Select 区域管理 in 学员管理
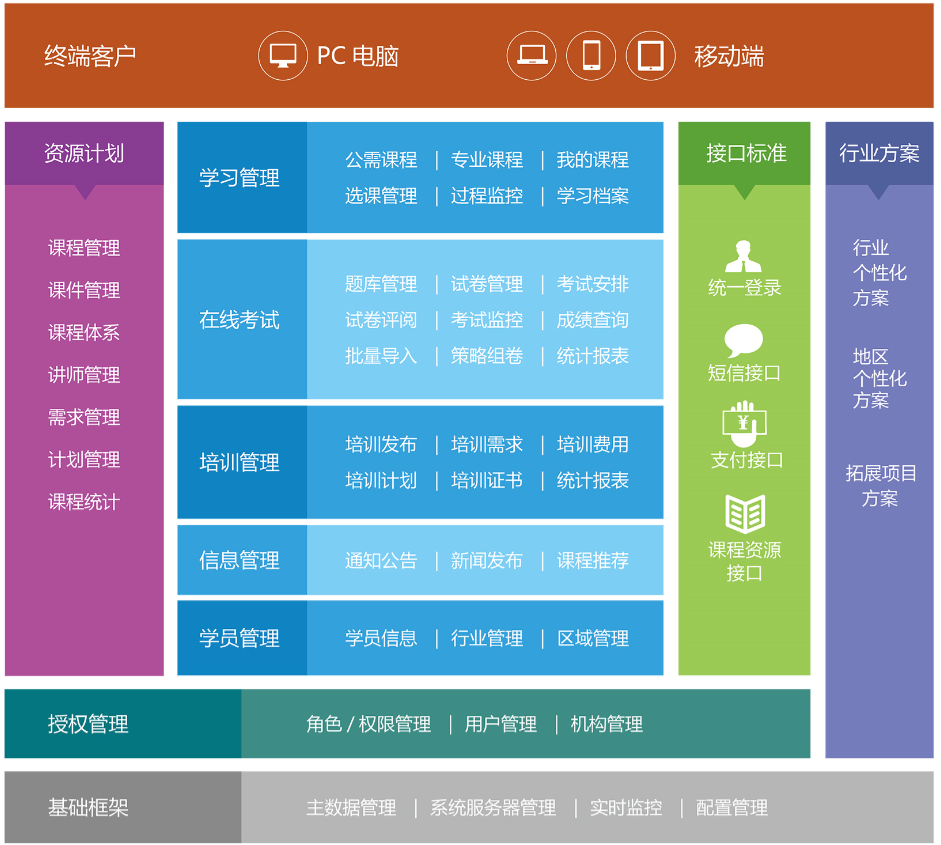 (x=592, y=638)
